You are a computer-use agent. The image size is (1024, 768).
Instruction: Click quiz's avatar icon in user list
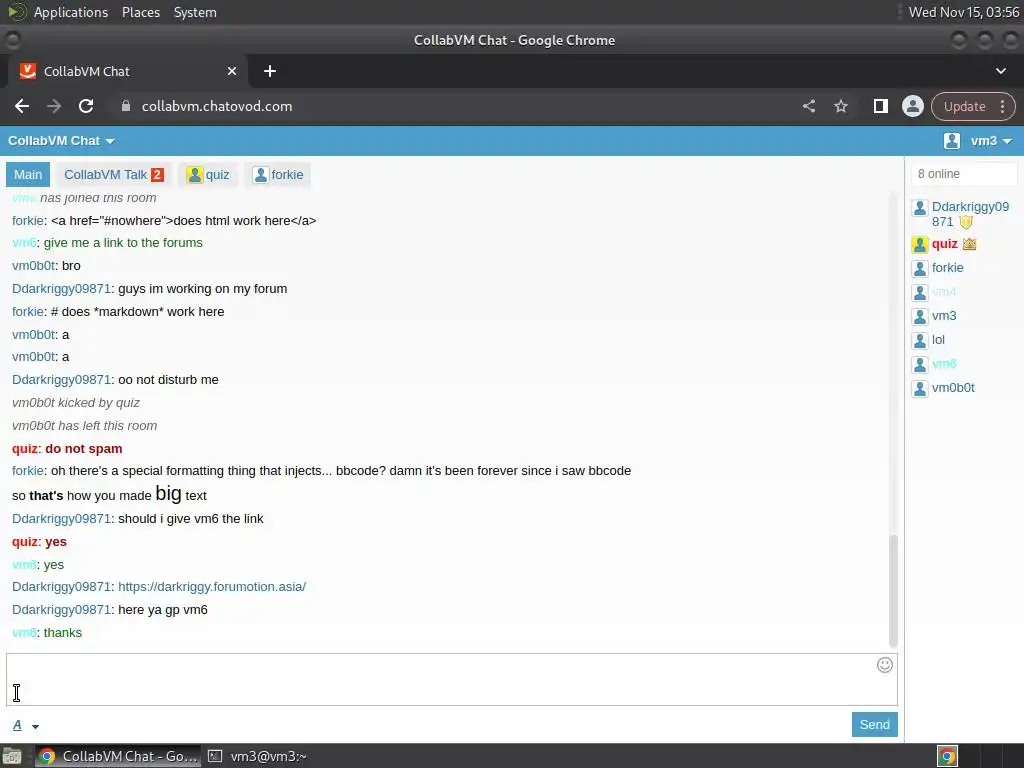tap(920, 245)
